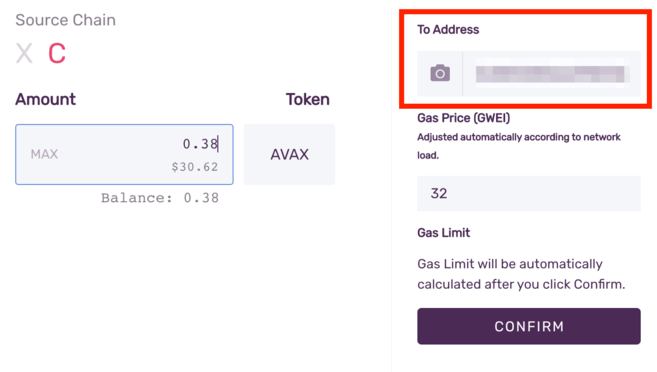Select the C chain as source
The width and height of the screenshot is (657, 372).
57,53
